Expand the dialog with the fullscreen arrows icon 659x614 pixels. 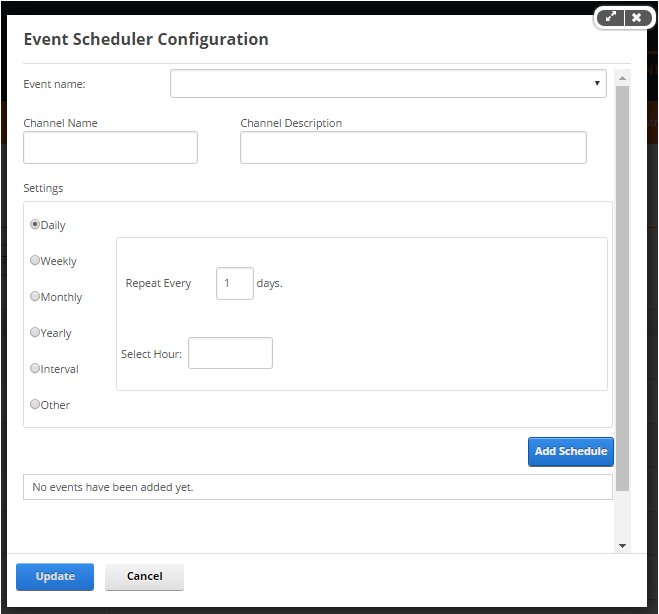pos(610,18)
